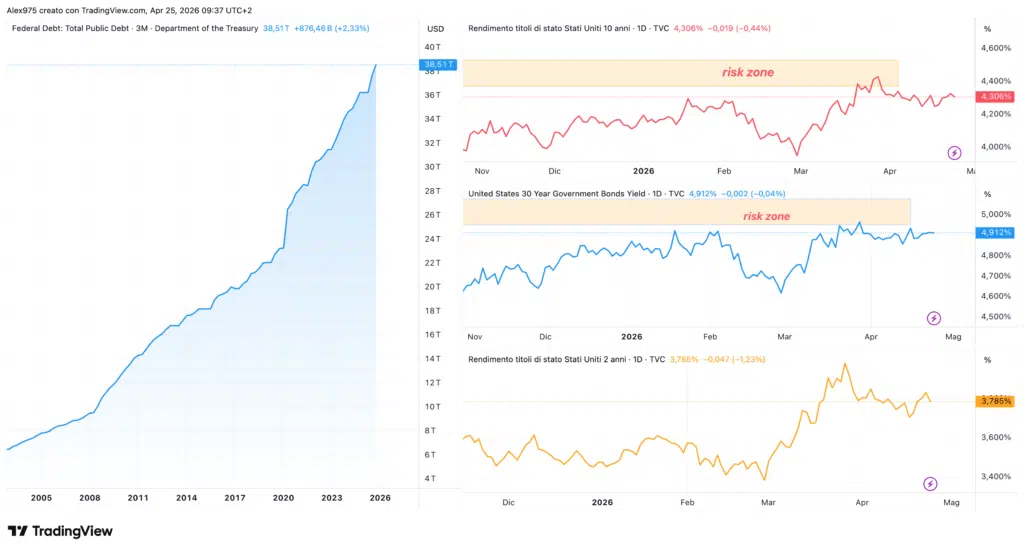Select risk zone box on the 30-year chart
The height and width of the screenshot is (551, 1024).
click(x=686, y=212)
